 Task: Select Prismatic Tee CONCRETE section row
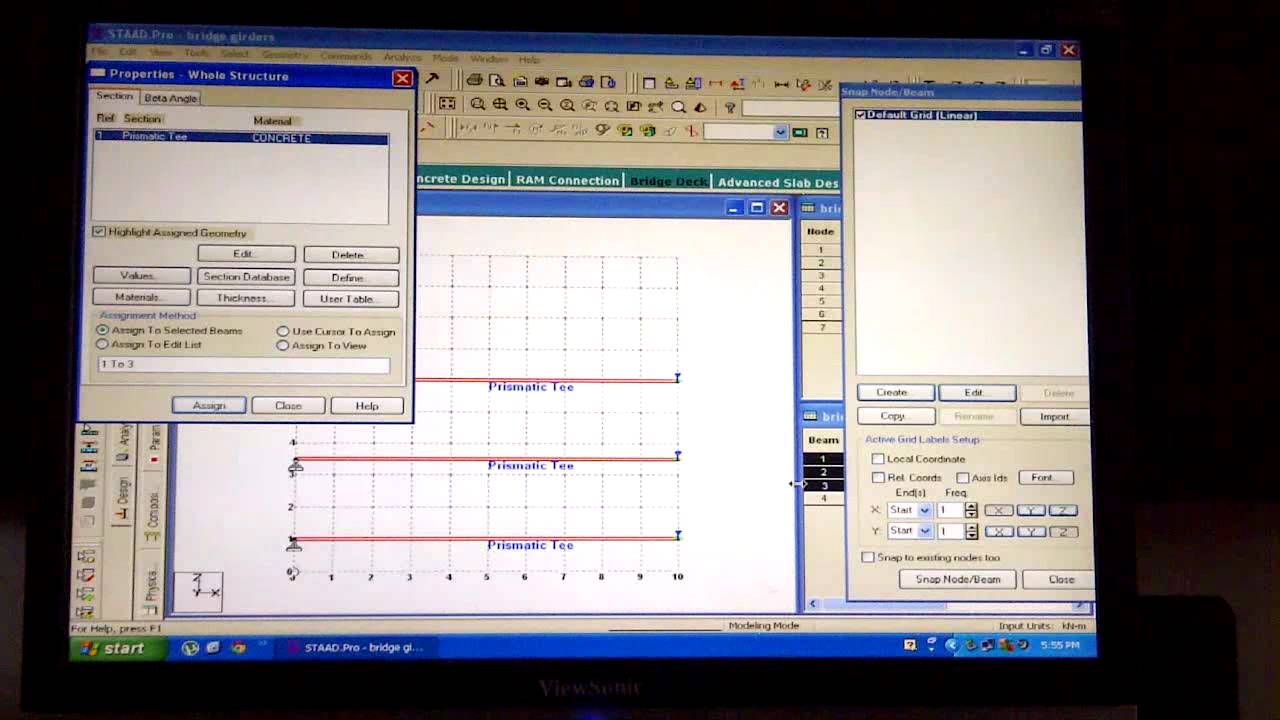pyautogui.click(x=241, y=137)
